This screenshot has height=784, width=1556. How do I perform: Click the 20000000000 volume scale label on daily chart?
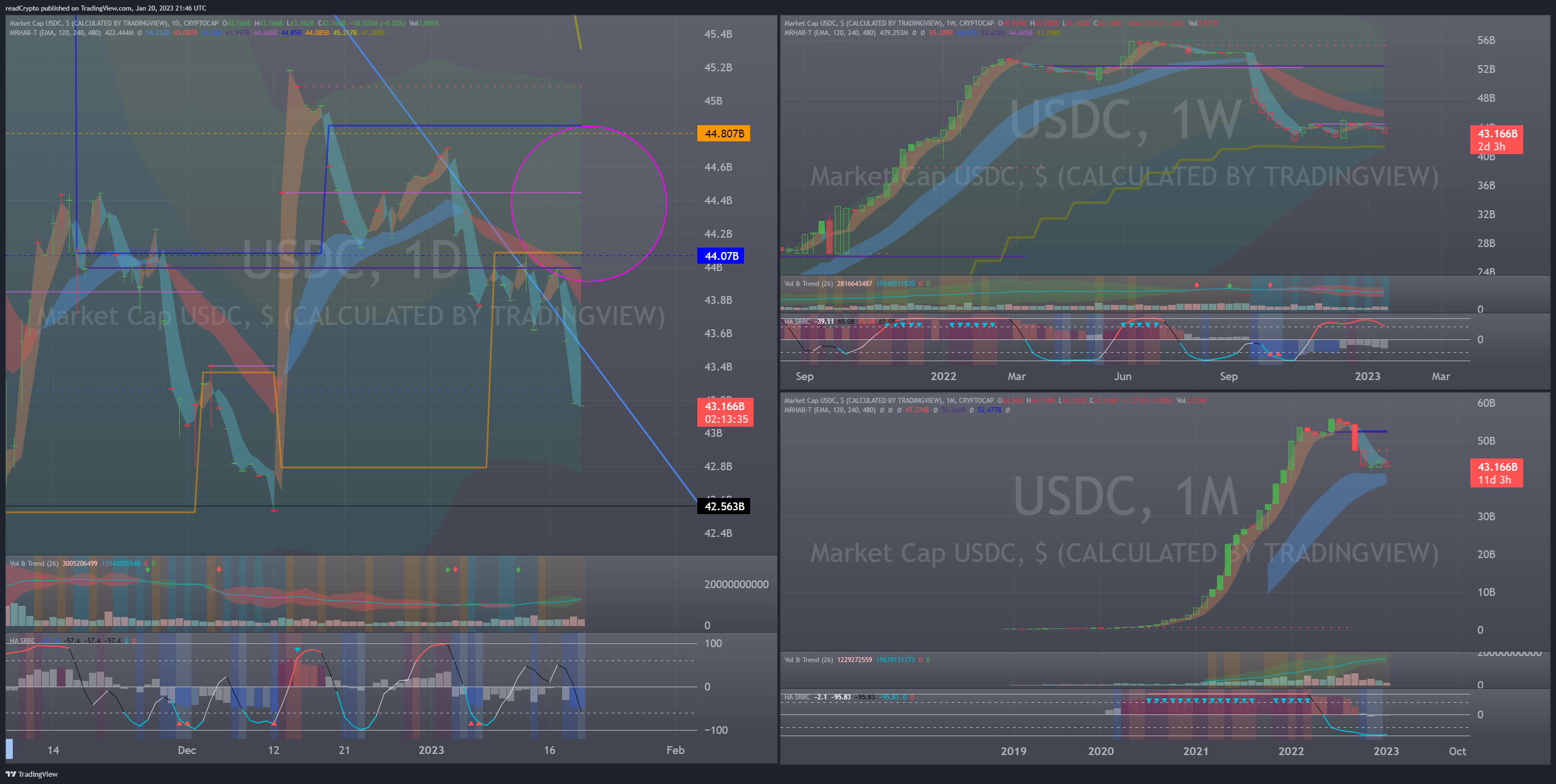click(736, 585)
